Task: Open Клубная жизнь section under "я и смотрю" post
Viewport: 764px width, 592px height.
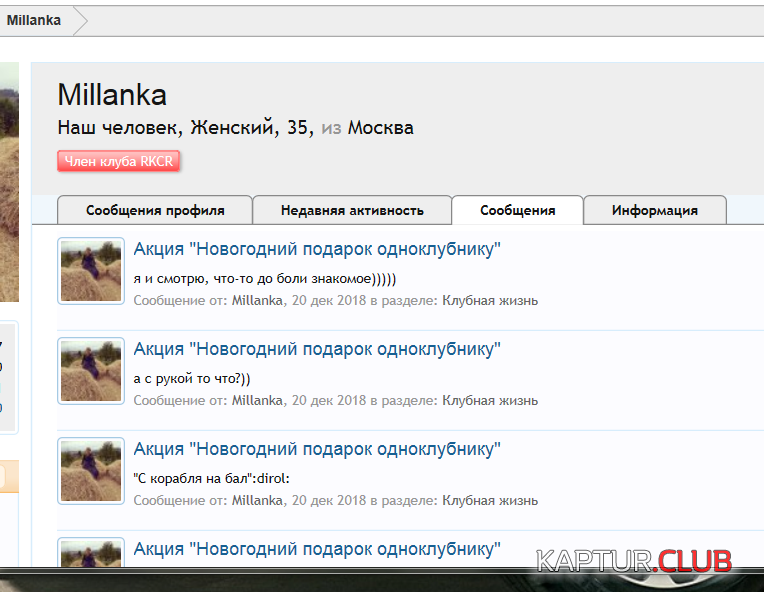Action: (490, 301)
